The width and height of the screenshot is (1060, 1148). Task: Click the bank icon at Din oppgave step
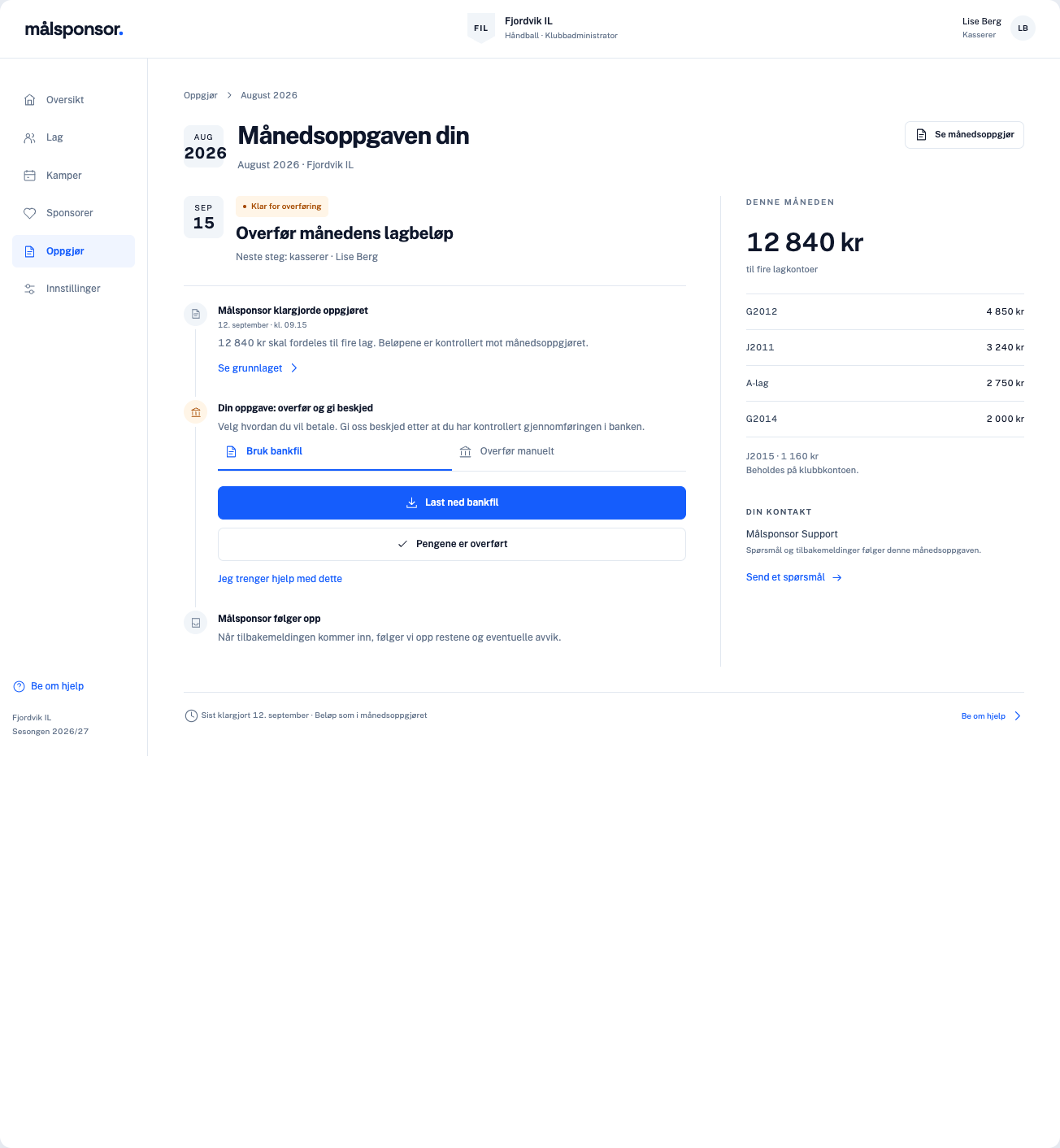pyautogui.click(x=196, y=412)
